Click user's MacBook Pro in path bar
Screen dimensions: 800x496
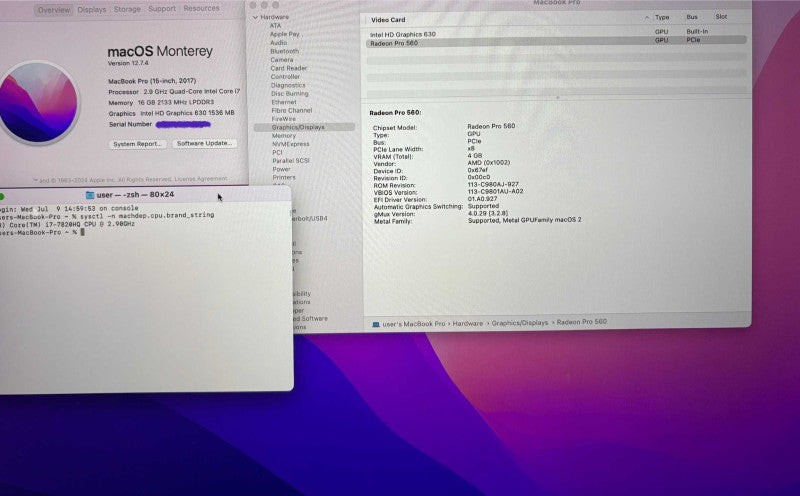pyautogui.click(x=414, y=324)
